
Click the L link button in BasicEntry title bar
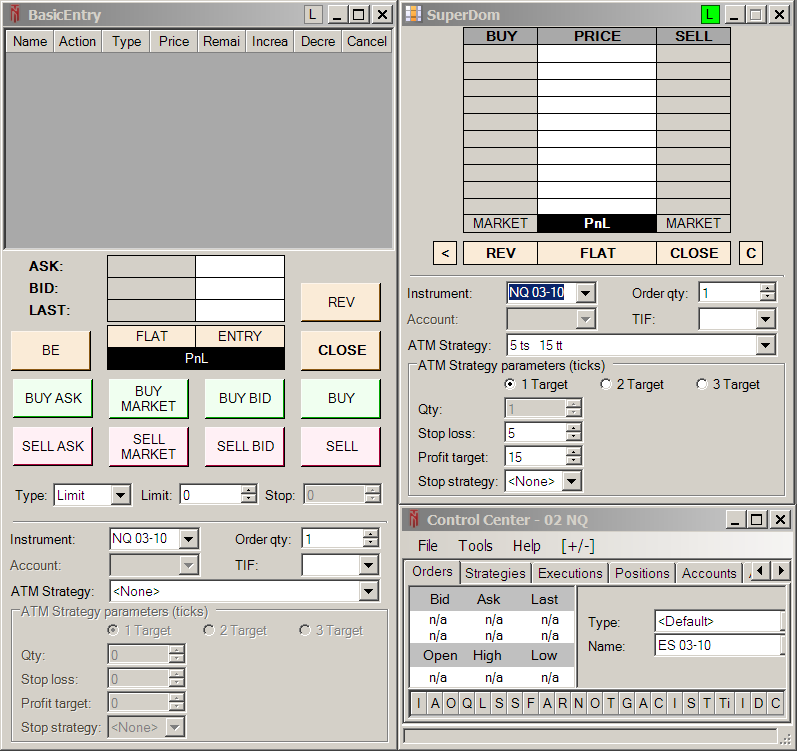coord(313,15)
